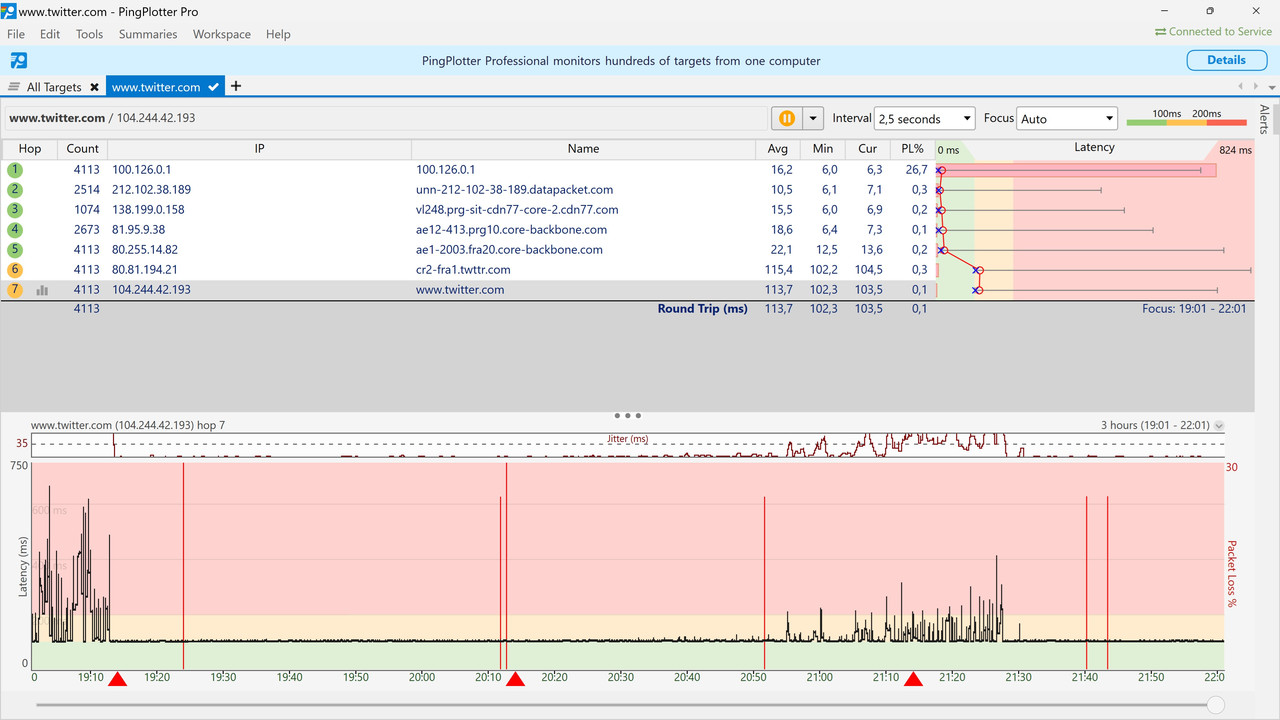Image resolution: width=1280 pixels, height=720 pixels.
Task: Close the All Targets tab
Action: click(94, 87)
